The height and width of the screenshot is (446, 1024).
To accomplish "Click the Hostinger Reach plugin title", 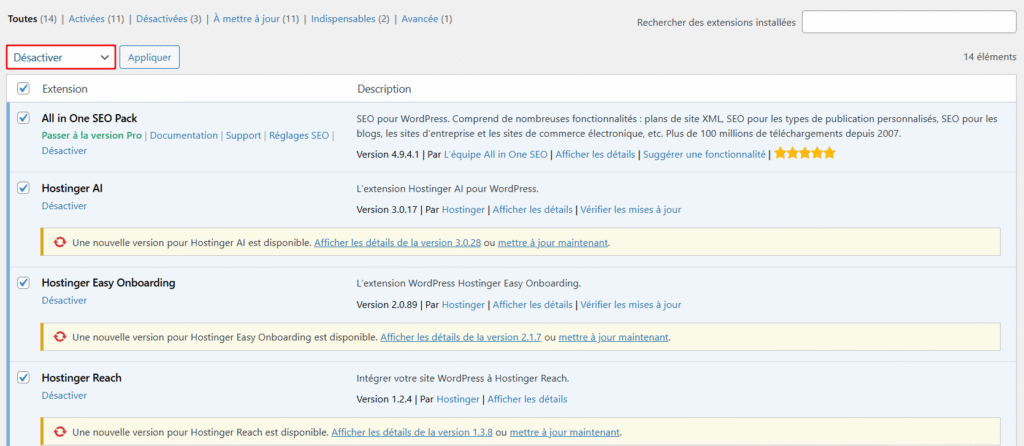I will [82, 377].
